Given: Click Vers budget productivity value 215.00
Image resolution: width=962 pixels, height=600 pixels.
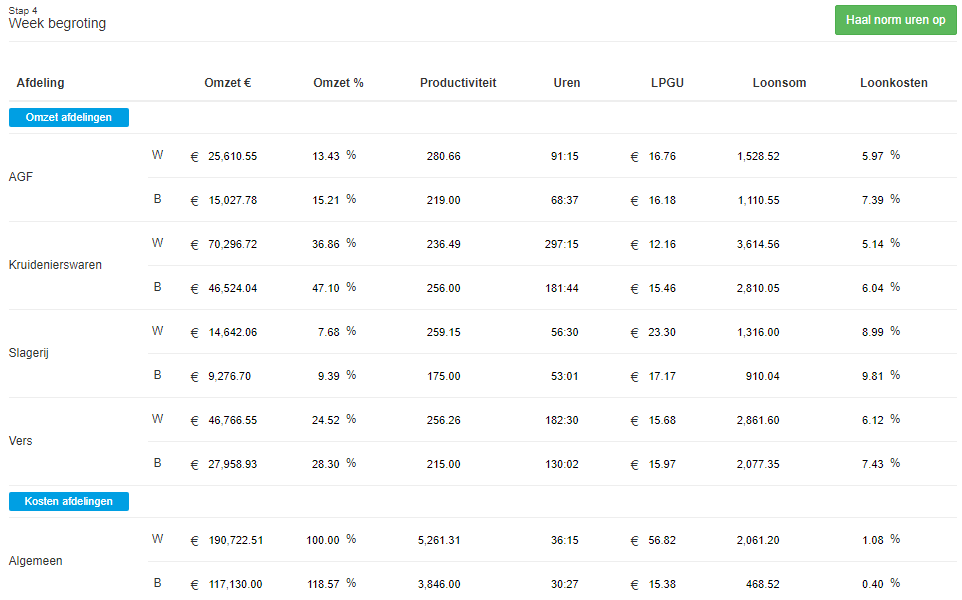Looking at the screenshot, I should (444, 464).
